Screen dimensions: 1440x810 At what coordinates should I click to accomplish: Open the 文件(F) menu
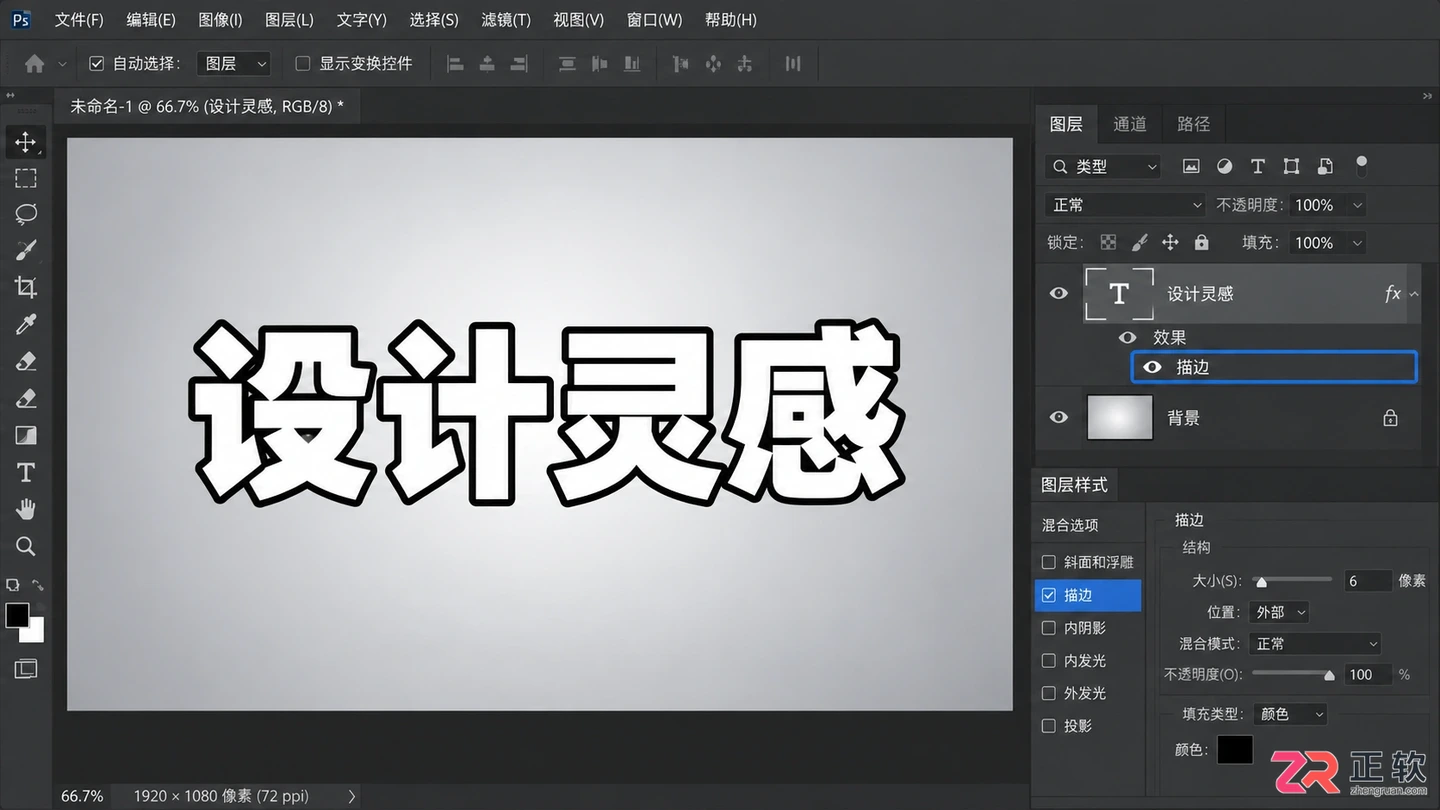(79, 20)
